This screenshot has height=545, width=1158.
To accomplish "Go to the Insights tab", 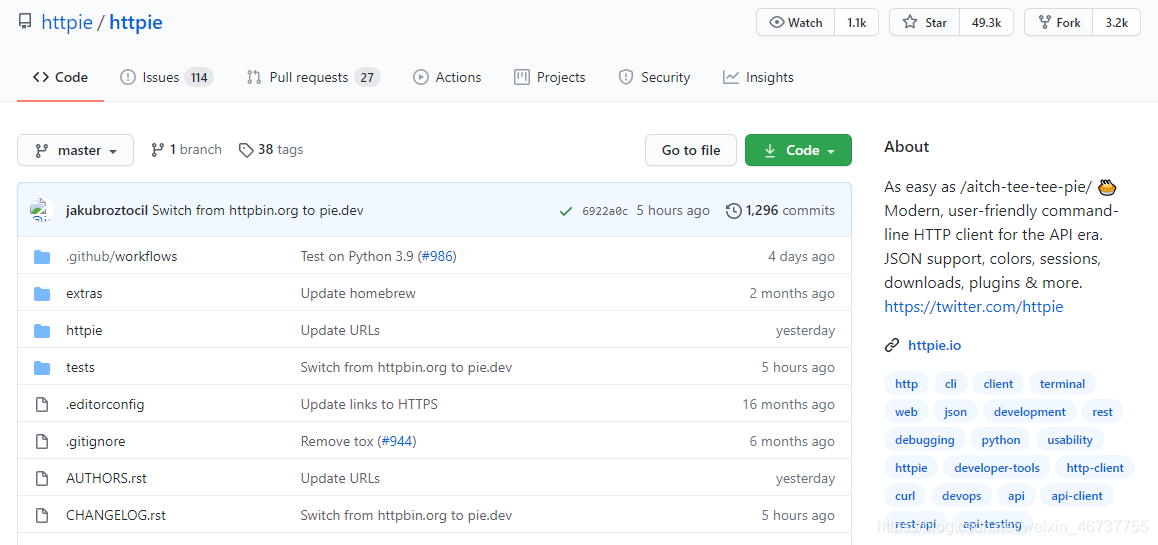I will (x=758, y=77).
